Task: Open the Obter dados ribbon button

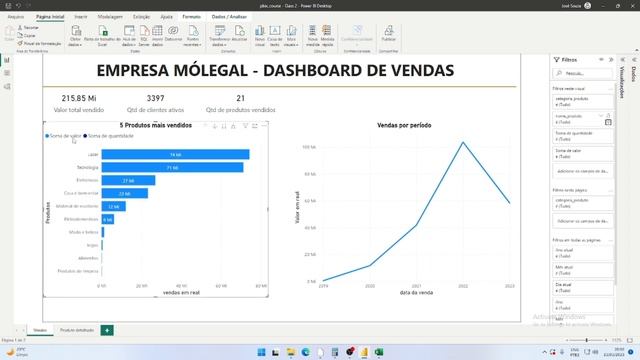Action: pyautogui.click(x=76, y=36)
